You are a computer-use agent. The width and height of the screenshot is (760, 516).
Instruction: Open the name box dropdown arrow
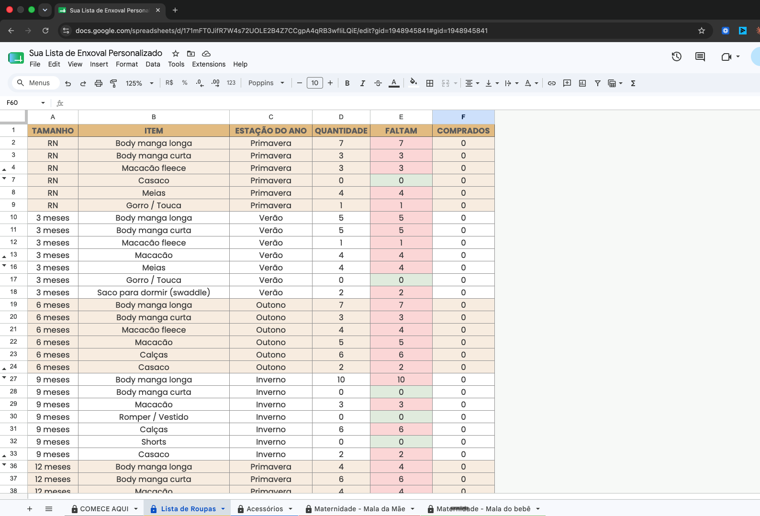(43, 103)
